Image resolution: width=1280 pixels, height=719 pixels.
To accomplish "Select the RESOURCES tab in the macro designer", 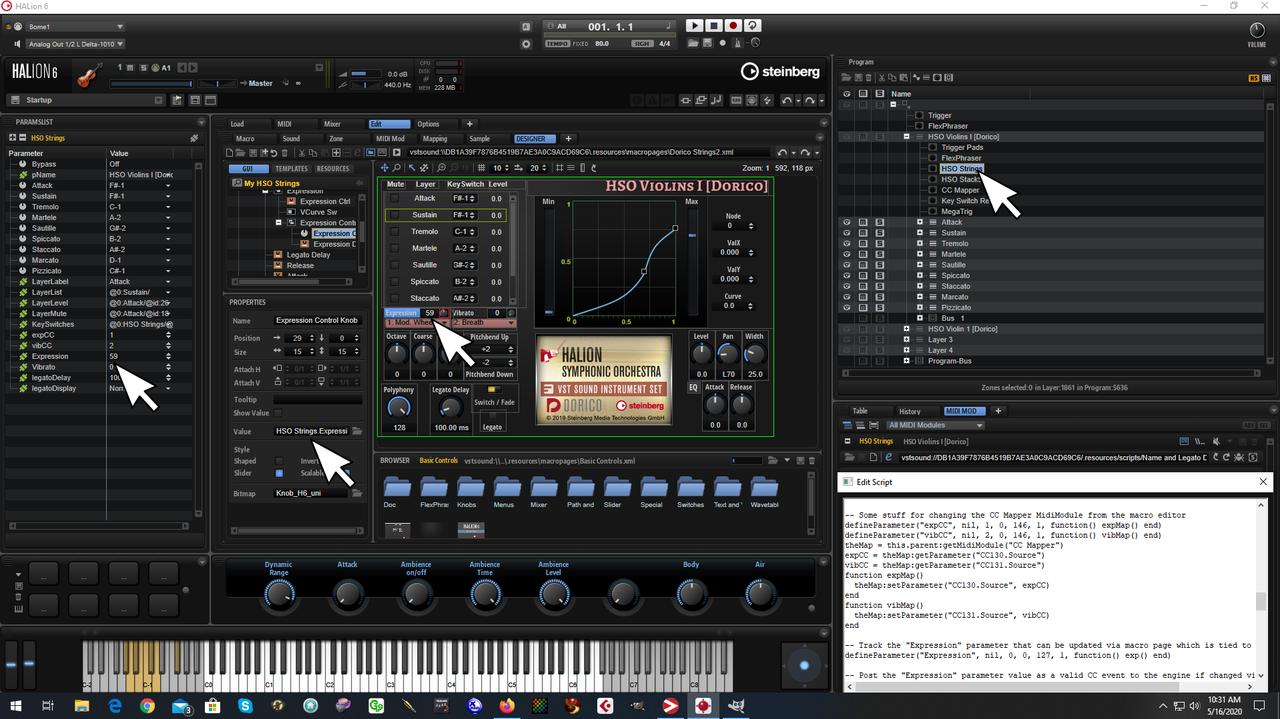I will [x=333, y=169].
